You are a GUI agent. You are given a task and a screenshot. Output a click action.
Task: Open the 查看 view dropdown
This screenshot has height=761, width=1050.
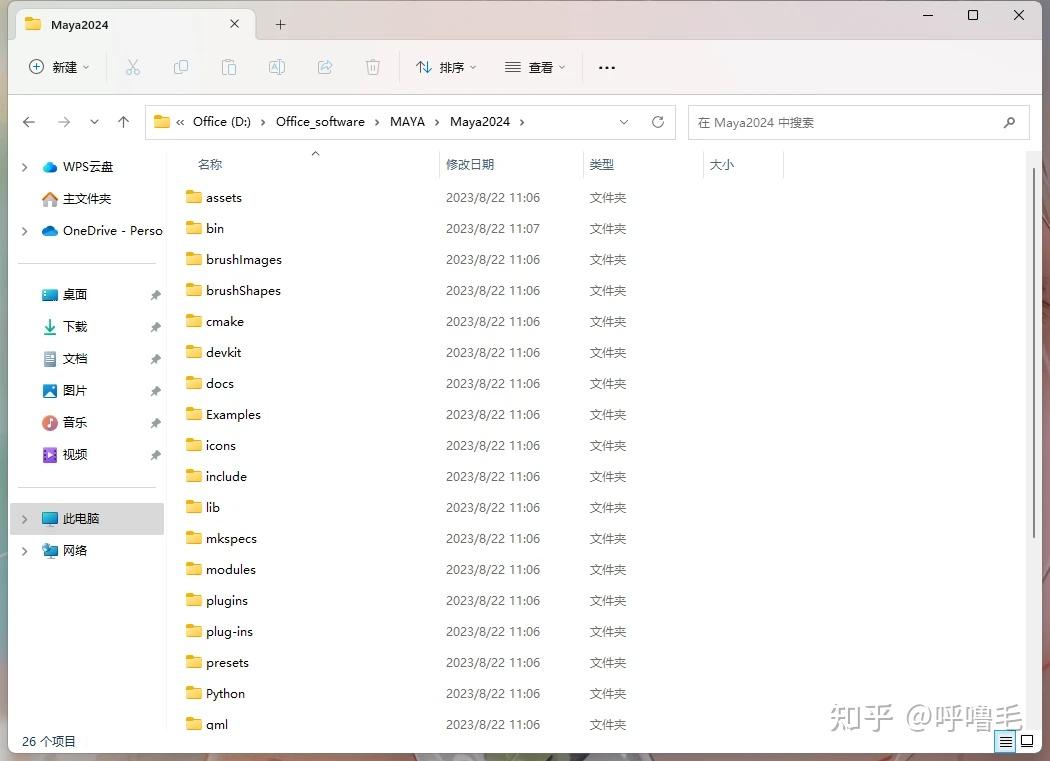pyautogui.click(x=535, y=67)
